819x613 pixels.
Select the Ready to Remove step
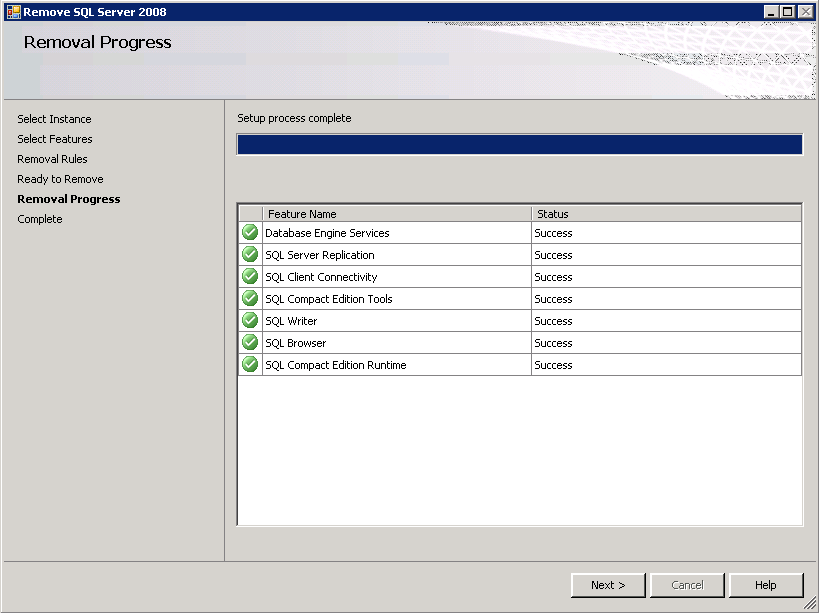click(61, 179)
